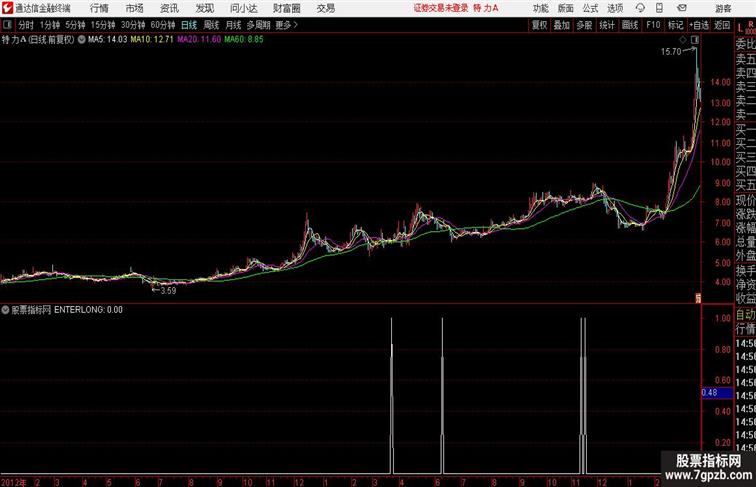Switch to 1分钟 period tab
The width and height of the screenshot is (756, 487).
point(50,25)
